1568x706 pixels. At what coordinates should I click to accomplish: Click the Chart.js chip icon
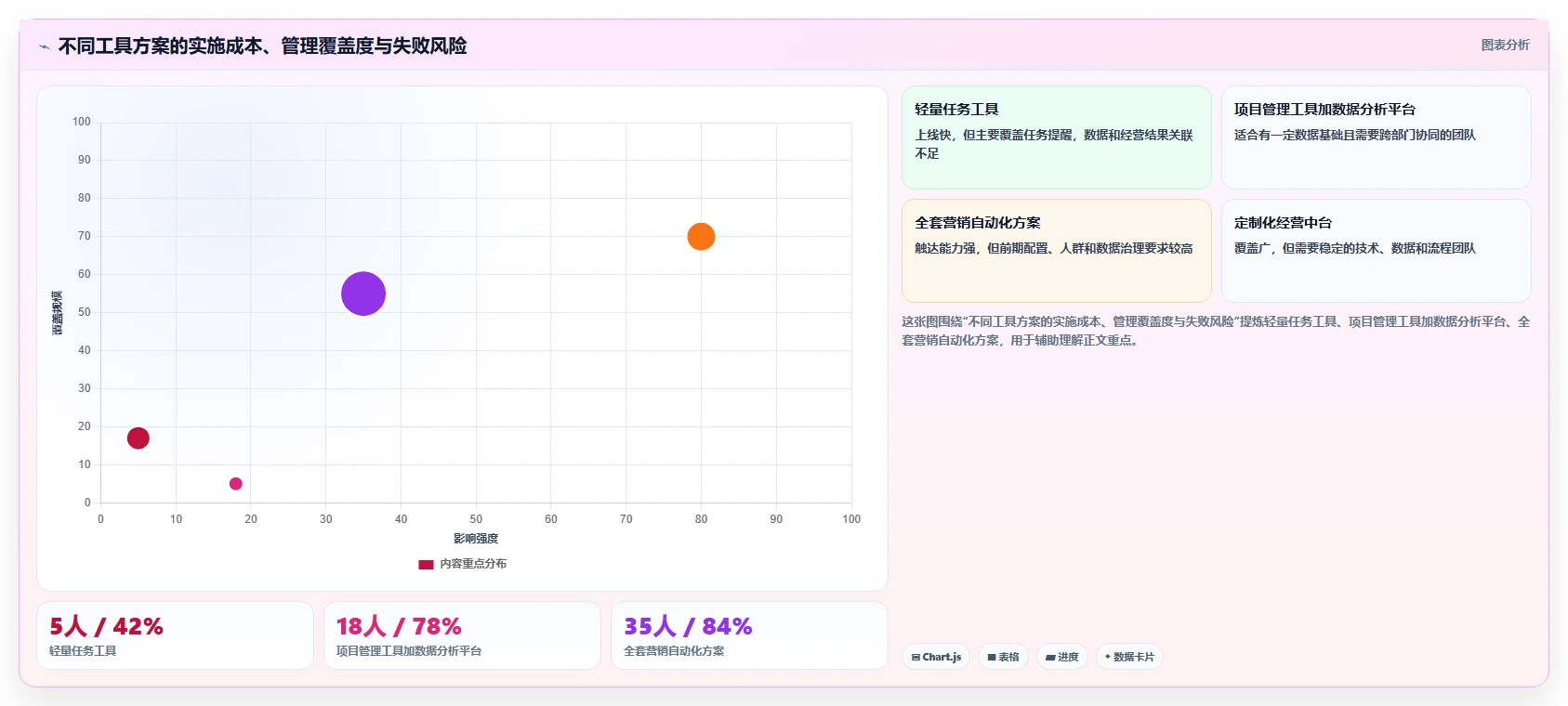coord(916,657)
